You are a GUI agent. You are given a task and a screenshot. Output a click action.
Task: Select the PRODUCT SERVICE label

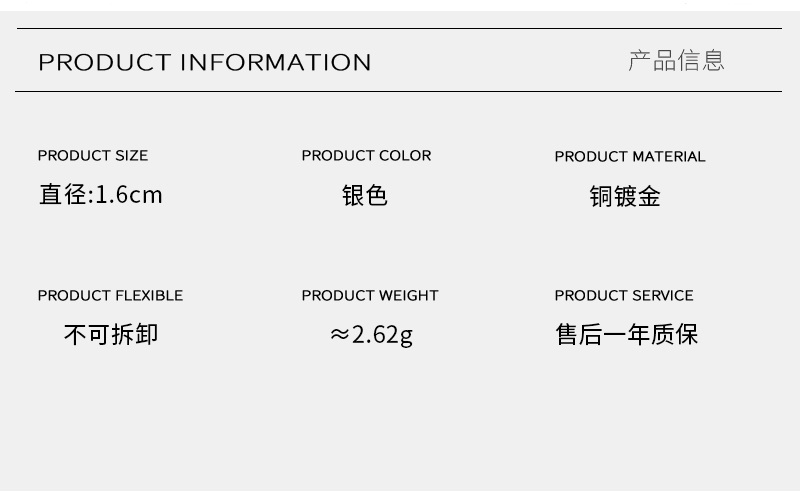tap(624, 295)
